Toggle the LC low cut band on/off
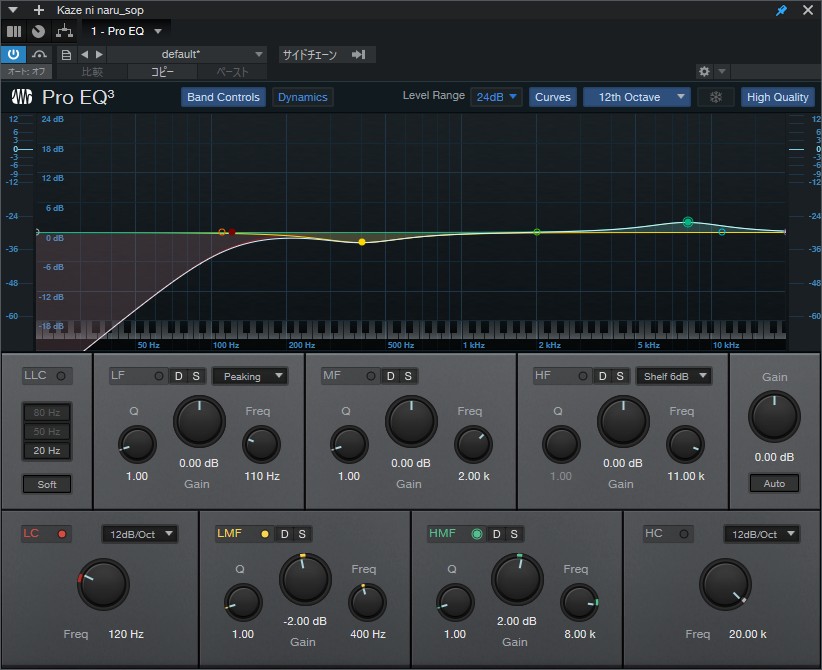The height and width of the screenshot is (670, 822). [62, 534]
